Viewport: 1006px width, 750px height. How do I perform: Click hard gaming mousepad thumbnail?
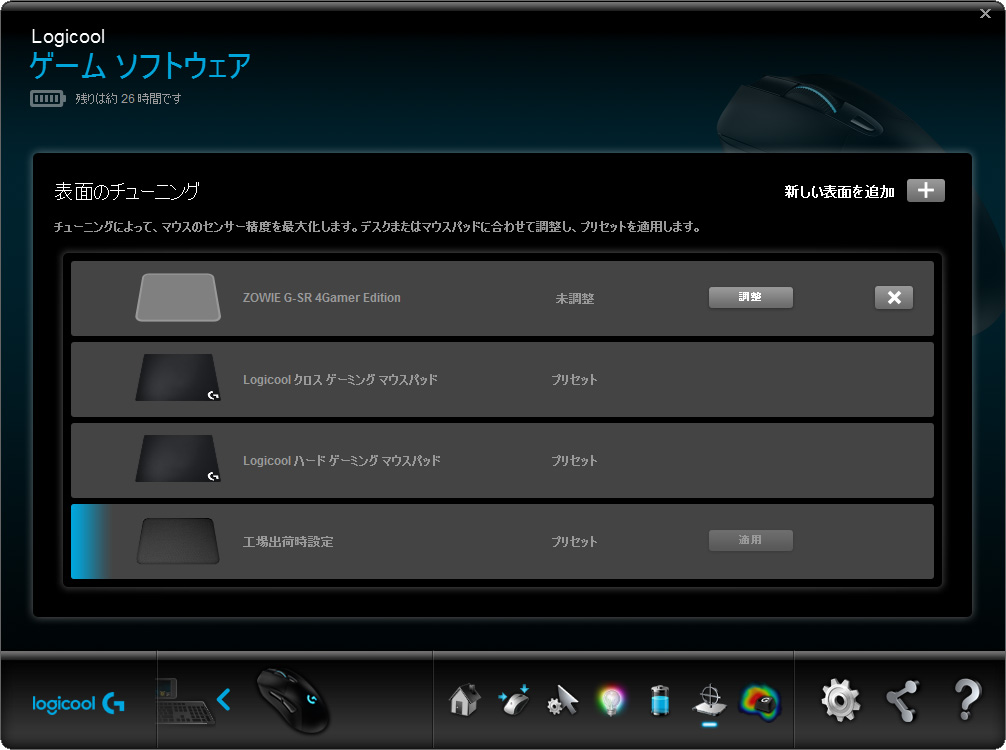pyautogui.click(x=178, y=459)
